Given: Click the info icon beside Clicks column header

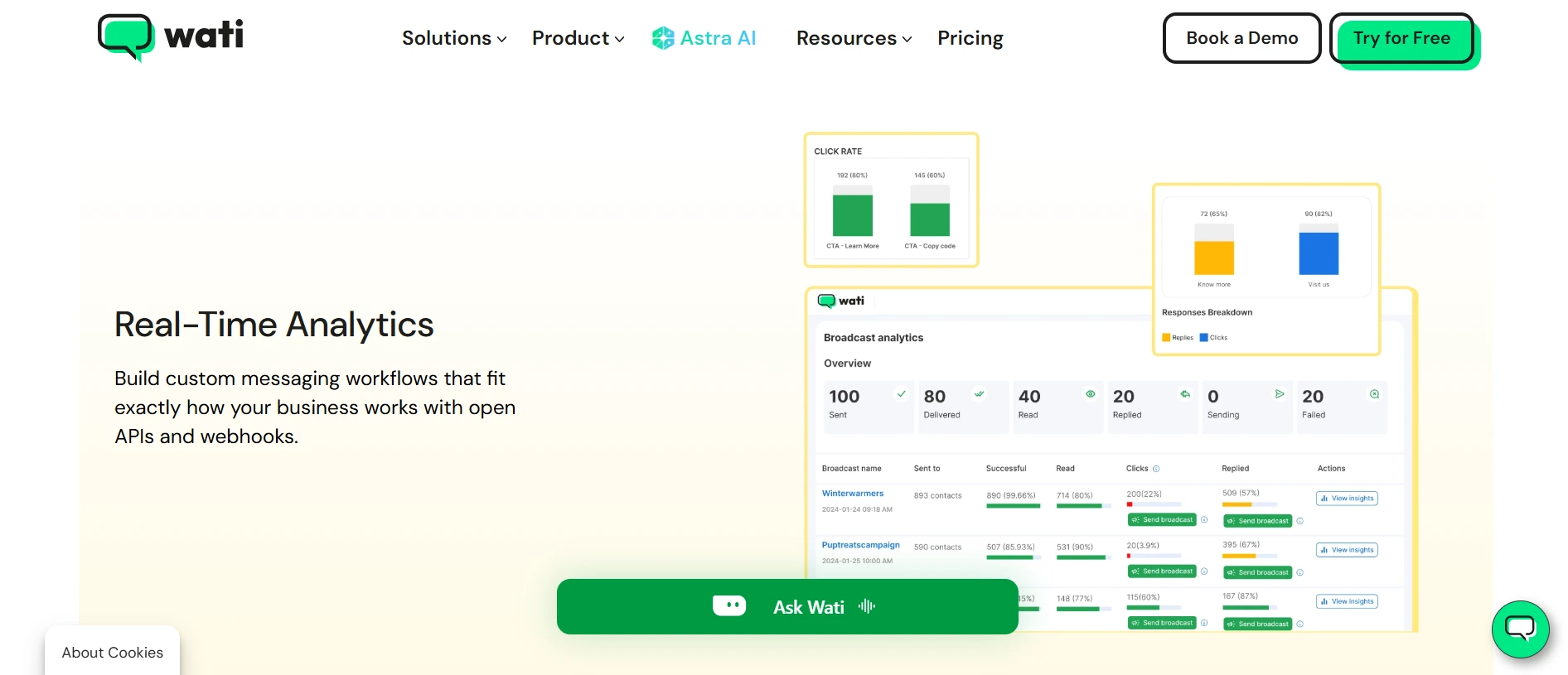Looking at the screenshot, I should pyautogui.click(x=1156, y=469).
